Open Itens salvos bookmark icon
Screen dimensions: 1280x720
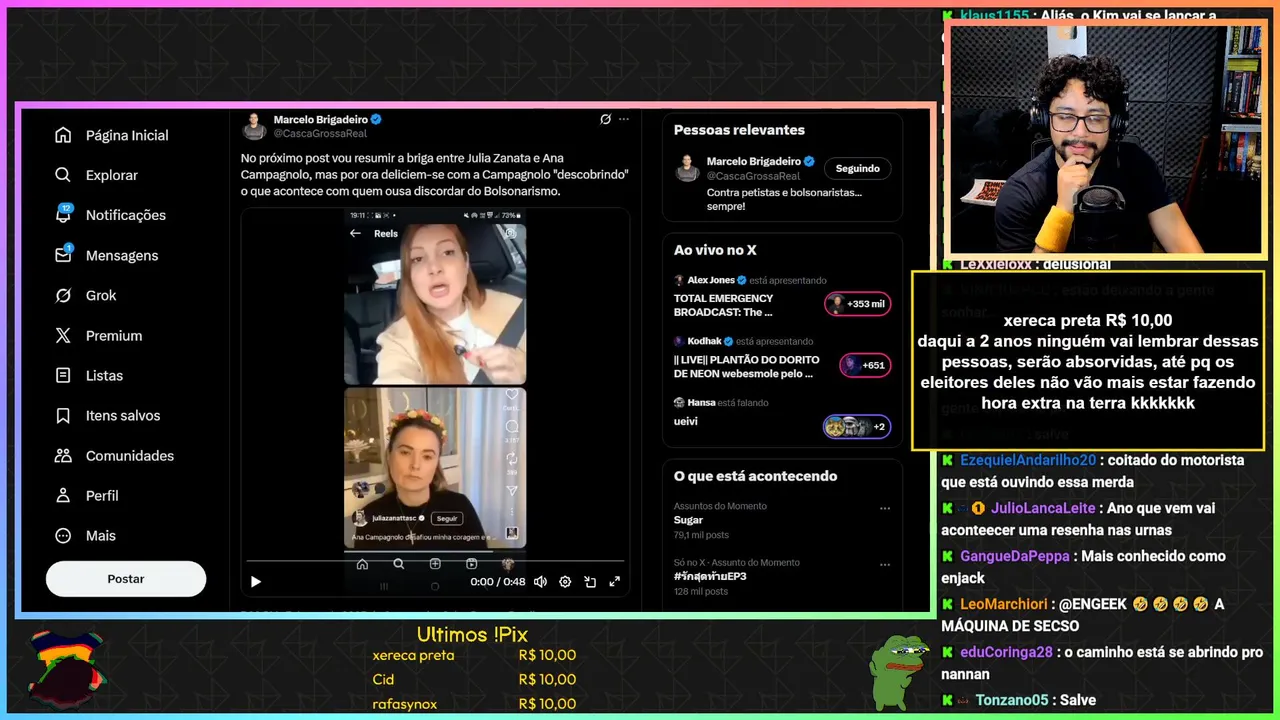coord(63,415)
